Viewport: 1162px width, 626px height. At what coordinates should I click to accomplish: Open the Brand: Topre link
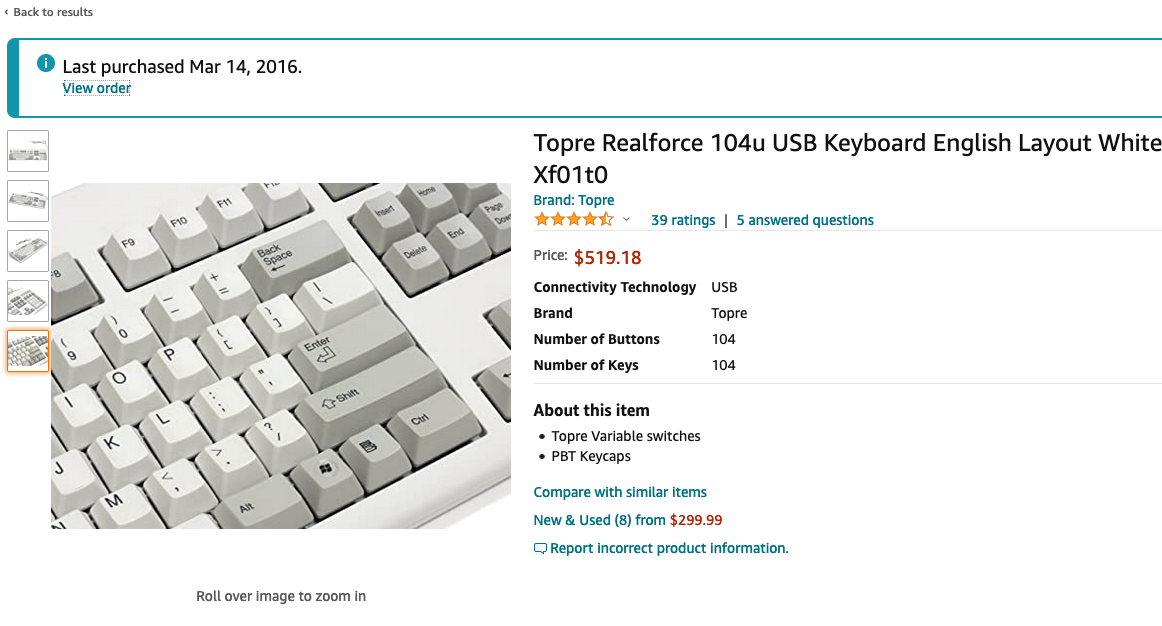click(x=574, y=200)
